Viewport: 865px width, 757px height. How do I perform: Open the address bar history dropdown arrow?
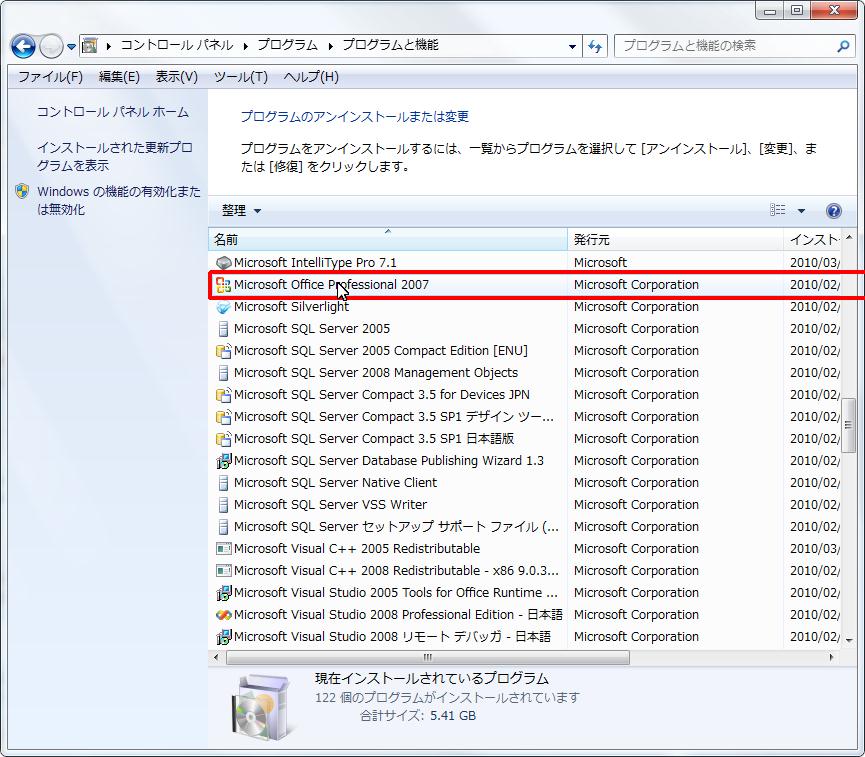tap(572, 46)
